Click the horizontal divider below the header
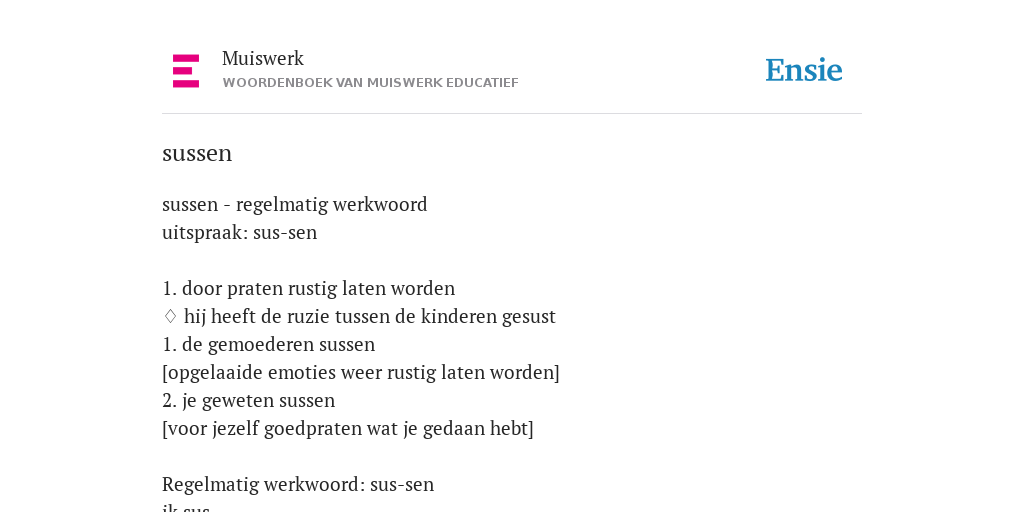Viewport: 1024px width, 512px height. pos(512,114)
